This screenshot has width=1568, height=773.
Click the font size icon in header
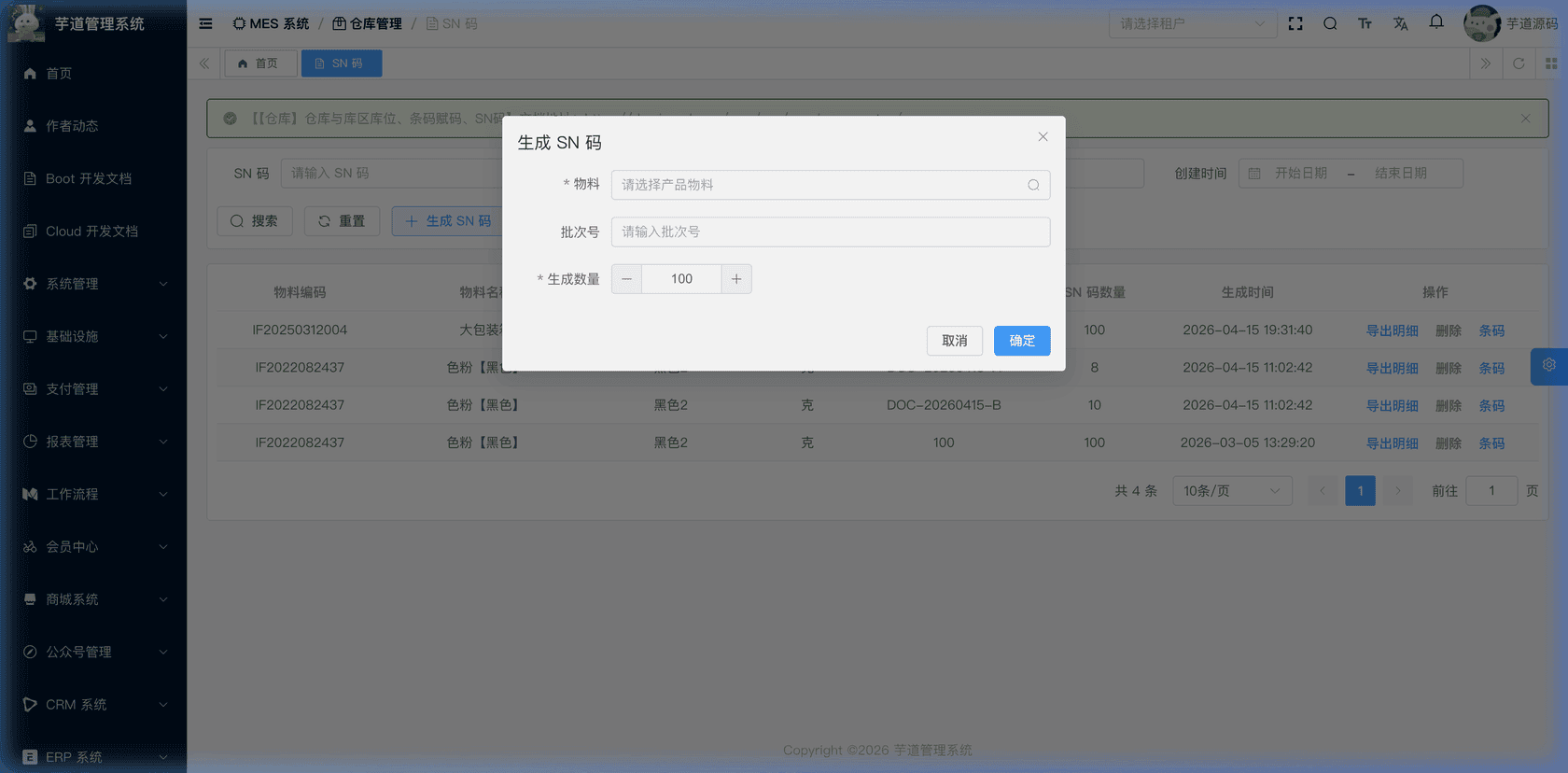coord(1365,23)
